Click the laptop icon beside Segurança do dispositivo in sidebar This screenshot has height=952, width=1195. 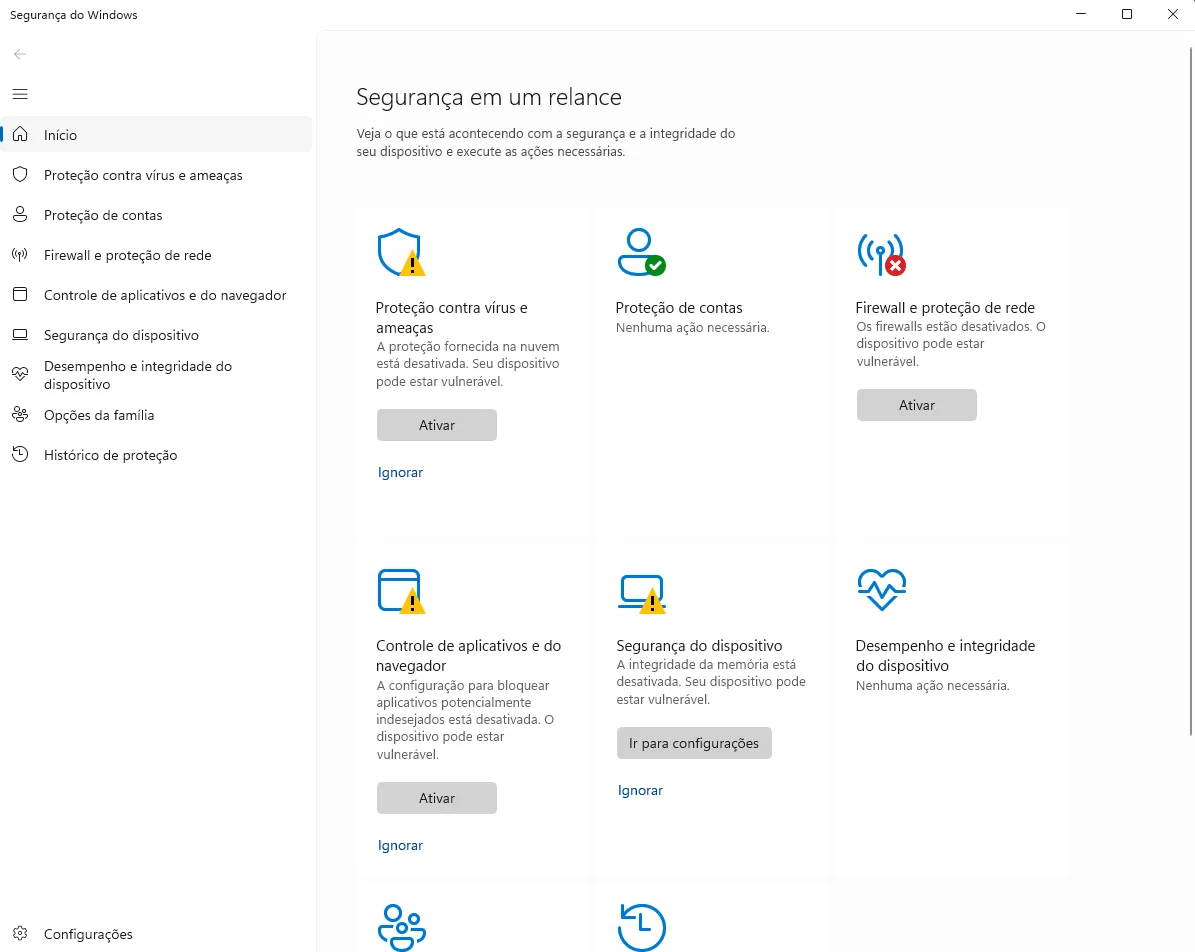tap(20, 335)
